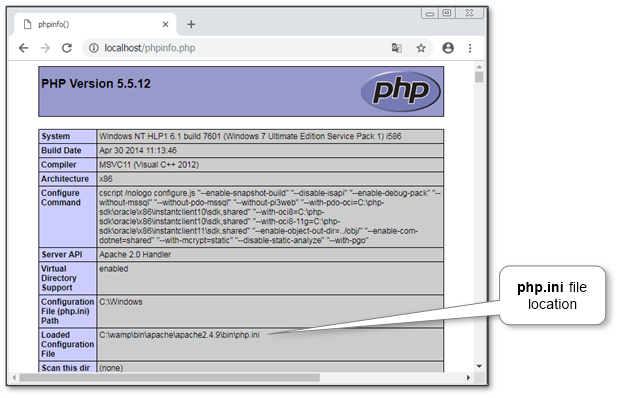Go back with the browser back arrow
The image size is (618, 398).
click(x=24, y=48)
